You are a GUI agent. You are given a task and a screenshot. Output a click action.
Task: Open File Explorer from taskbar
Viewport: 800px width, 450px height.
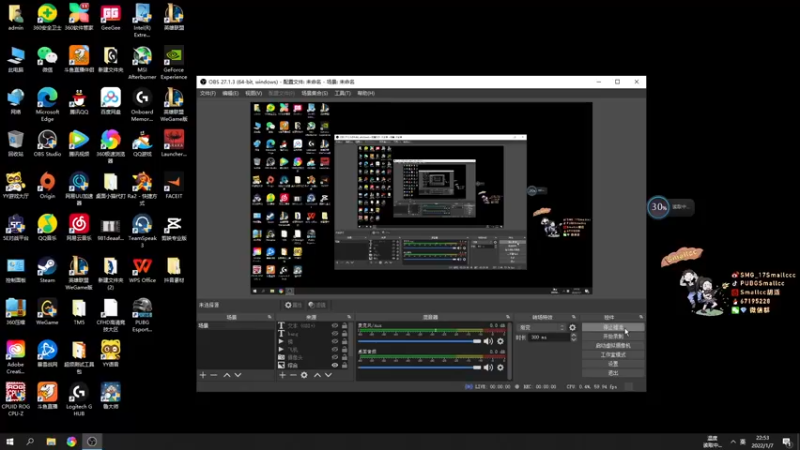click(51, 441)
